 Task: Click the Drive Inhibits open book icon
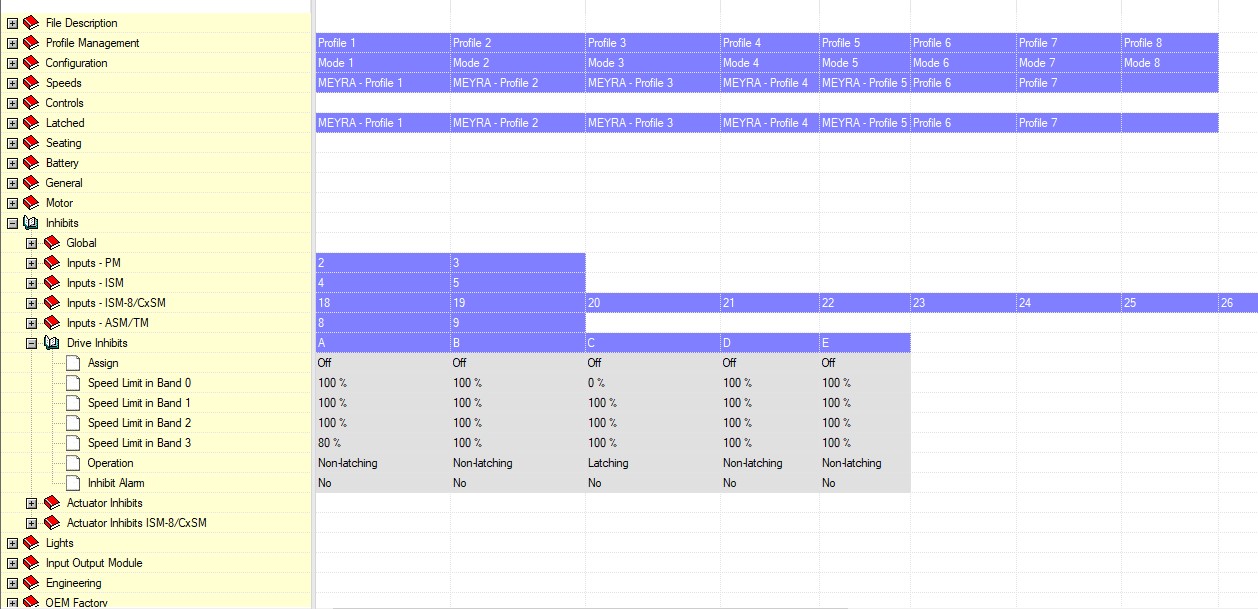(52, 343)
